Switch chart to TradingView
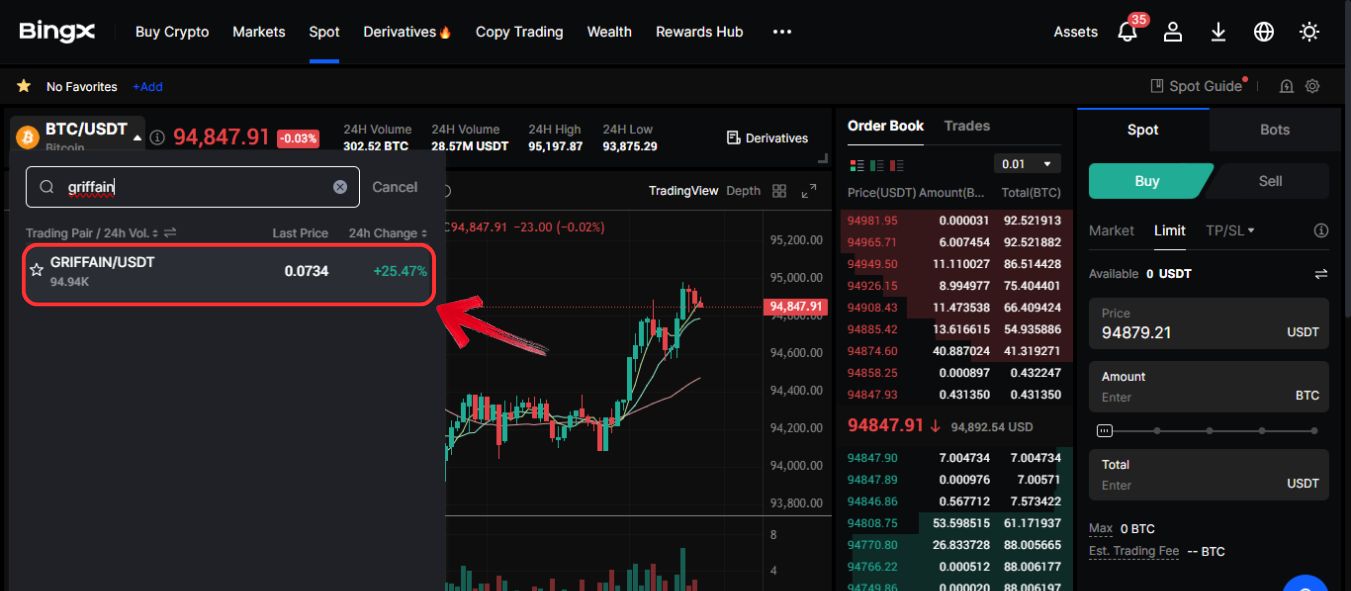 coord(683,191)
